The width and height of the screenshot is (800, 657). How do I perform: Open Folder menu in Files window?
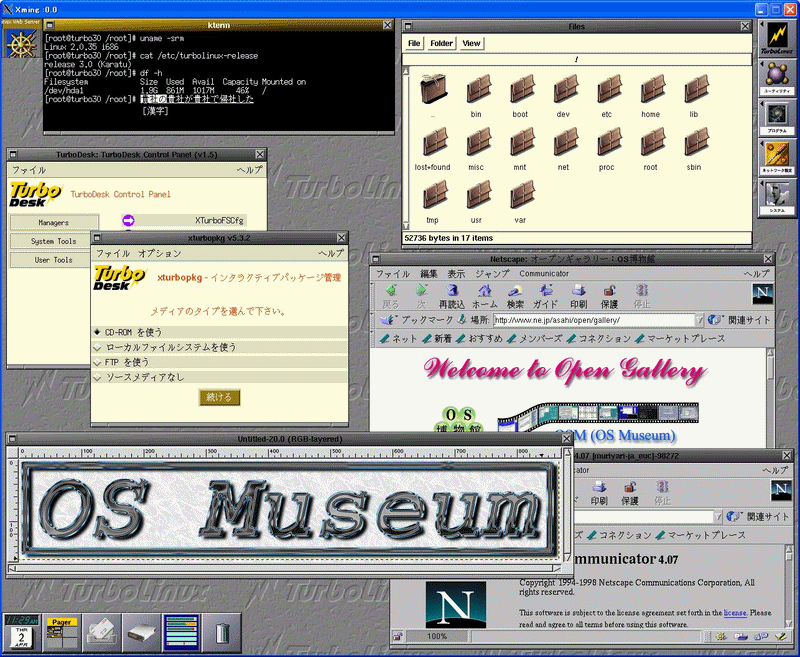[441, 43]
